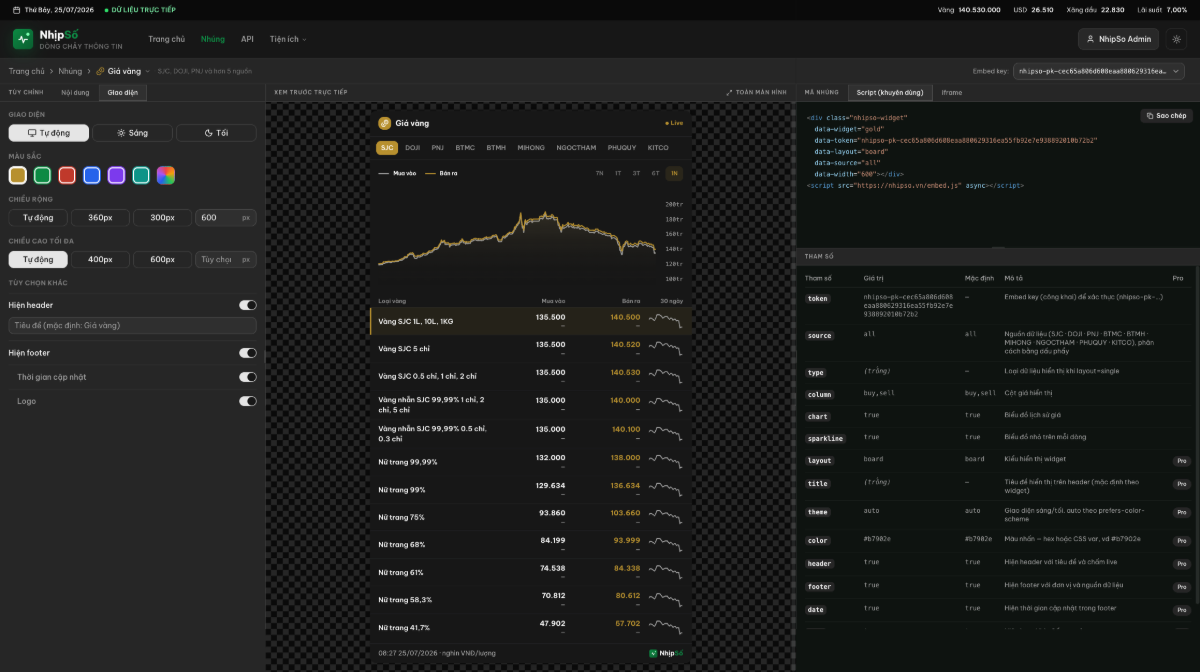Click the sparkline in the Nữ trang 41,7% row
This screenshot has width=1200, height=672.
point(665,627)
